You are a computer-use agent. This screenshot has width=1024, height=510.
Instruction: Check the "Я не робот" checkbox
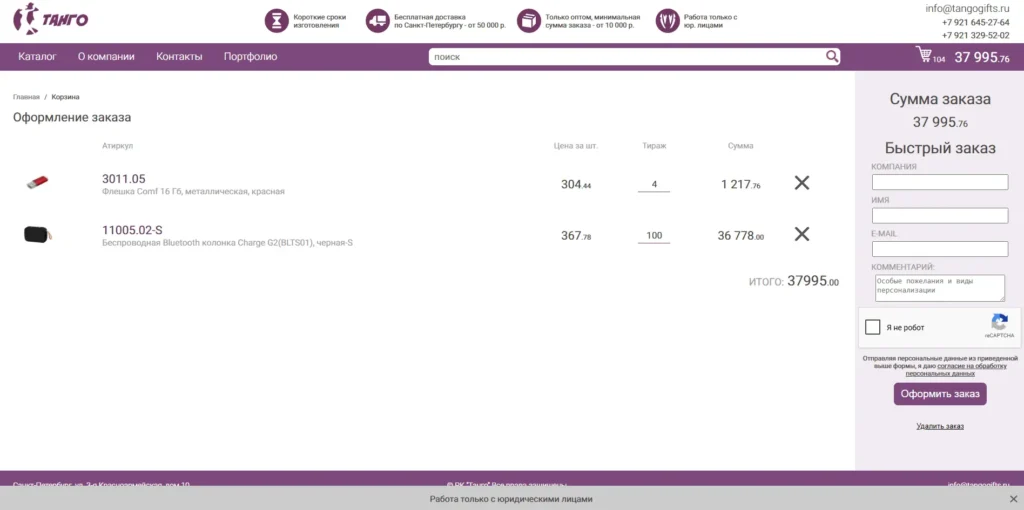pyautogui.click(x=872, y=327)
